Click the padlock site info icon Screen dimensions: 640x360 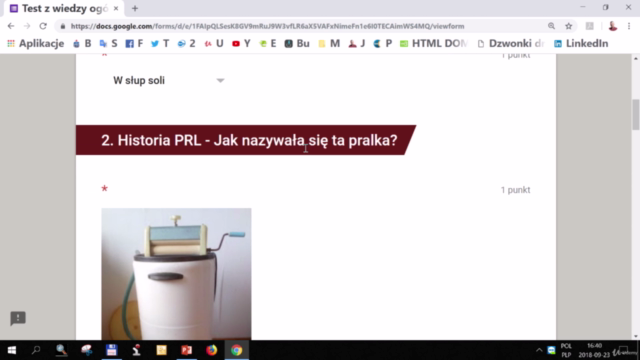(x=62, y=26)
